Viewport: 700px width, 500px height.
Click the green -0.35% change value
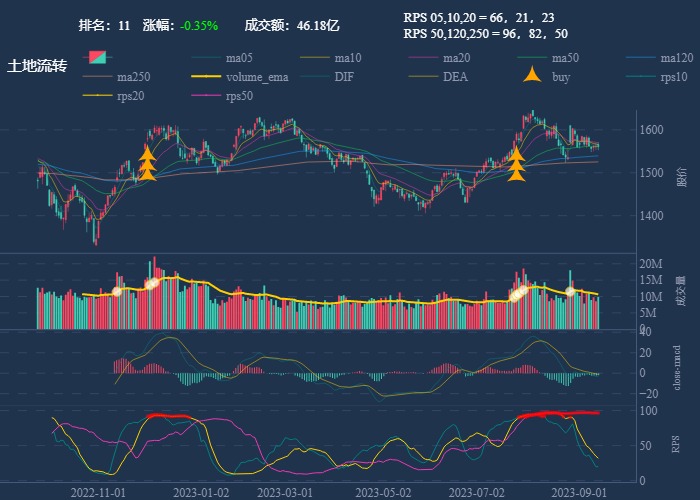coord(199,25)
